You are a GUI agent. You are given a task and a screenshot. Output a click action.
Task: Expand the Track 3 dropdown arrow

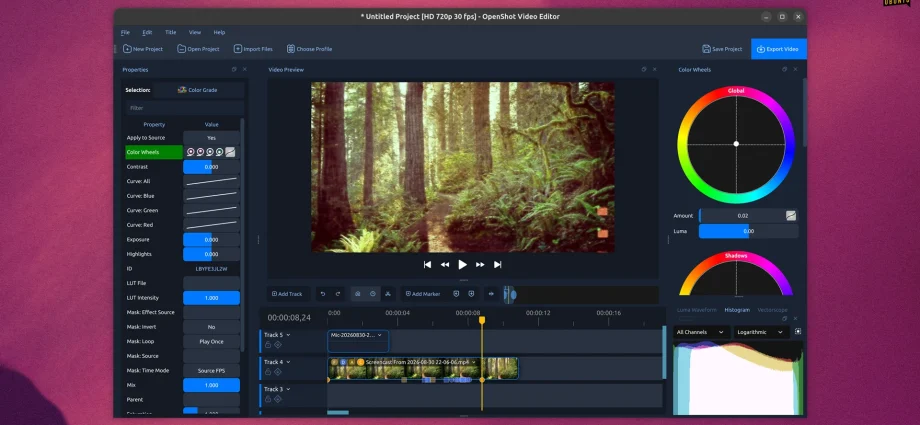point(288,389)
